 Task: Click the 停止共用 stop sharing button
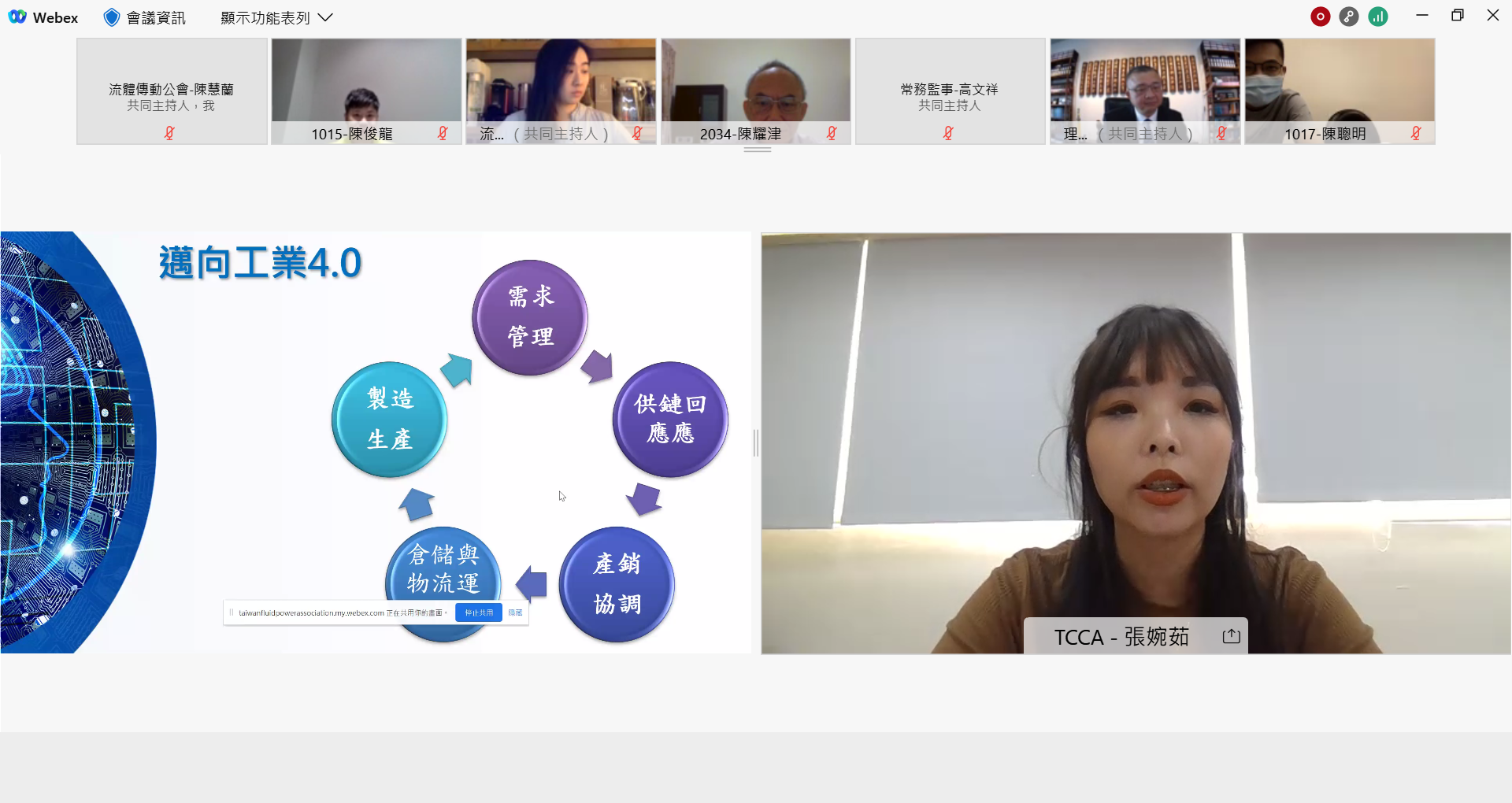pos(479,612)
